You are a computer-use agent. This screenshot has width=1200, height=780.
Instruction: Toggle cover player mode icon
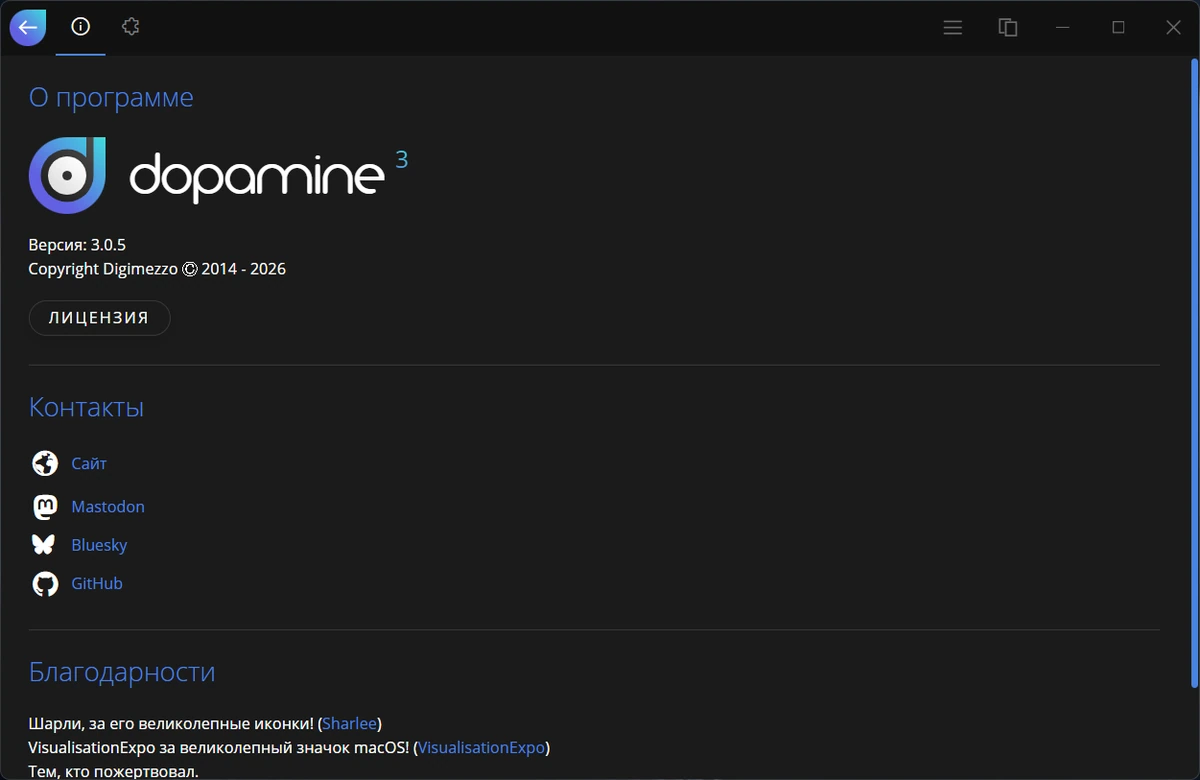tap(1008, 28)
